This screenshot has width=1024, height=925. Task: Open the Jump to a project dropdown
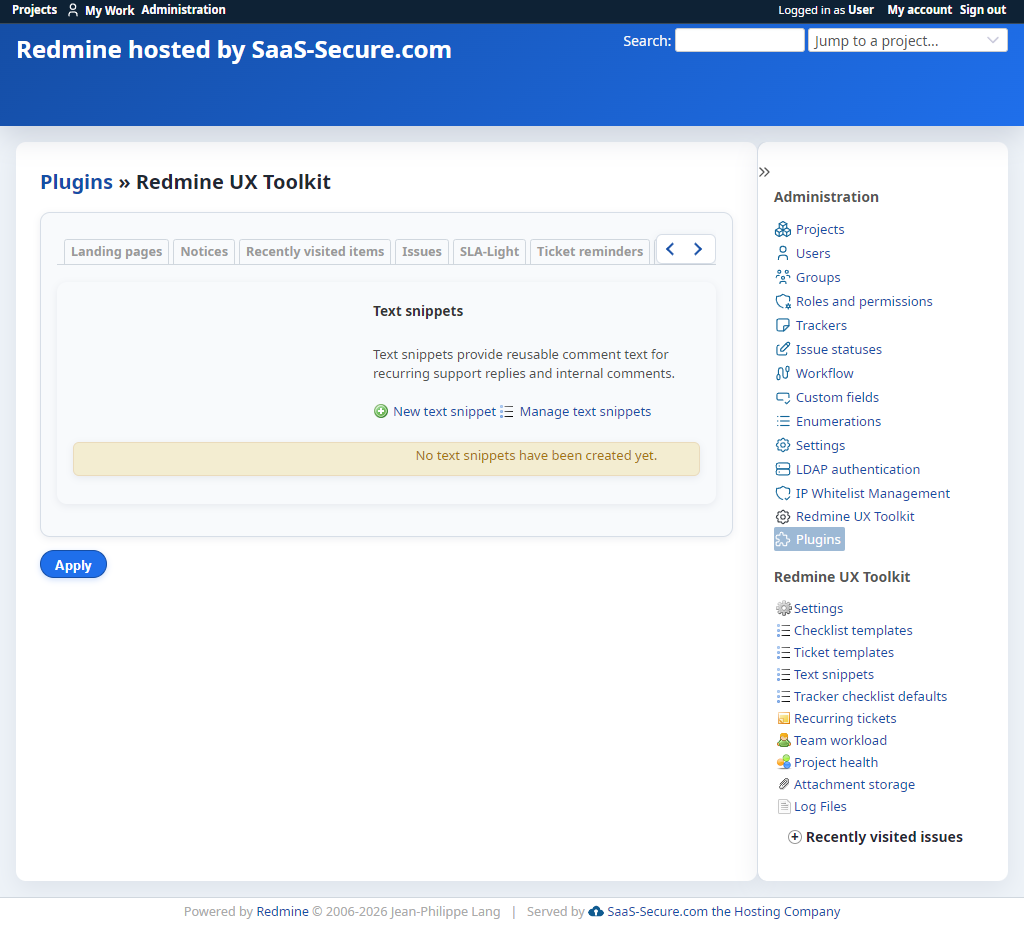point(907,41)
